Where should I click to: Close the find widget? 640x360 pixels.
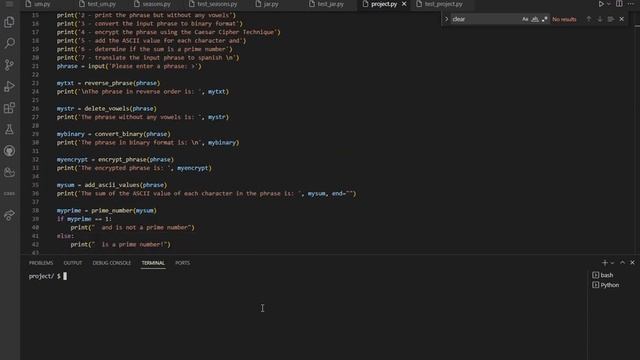[622, 19]
